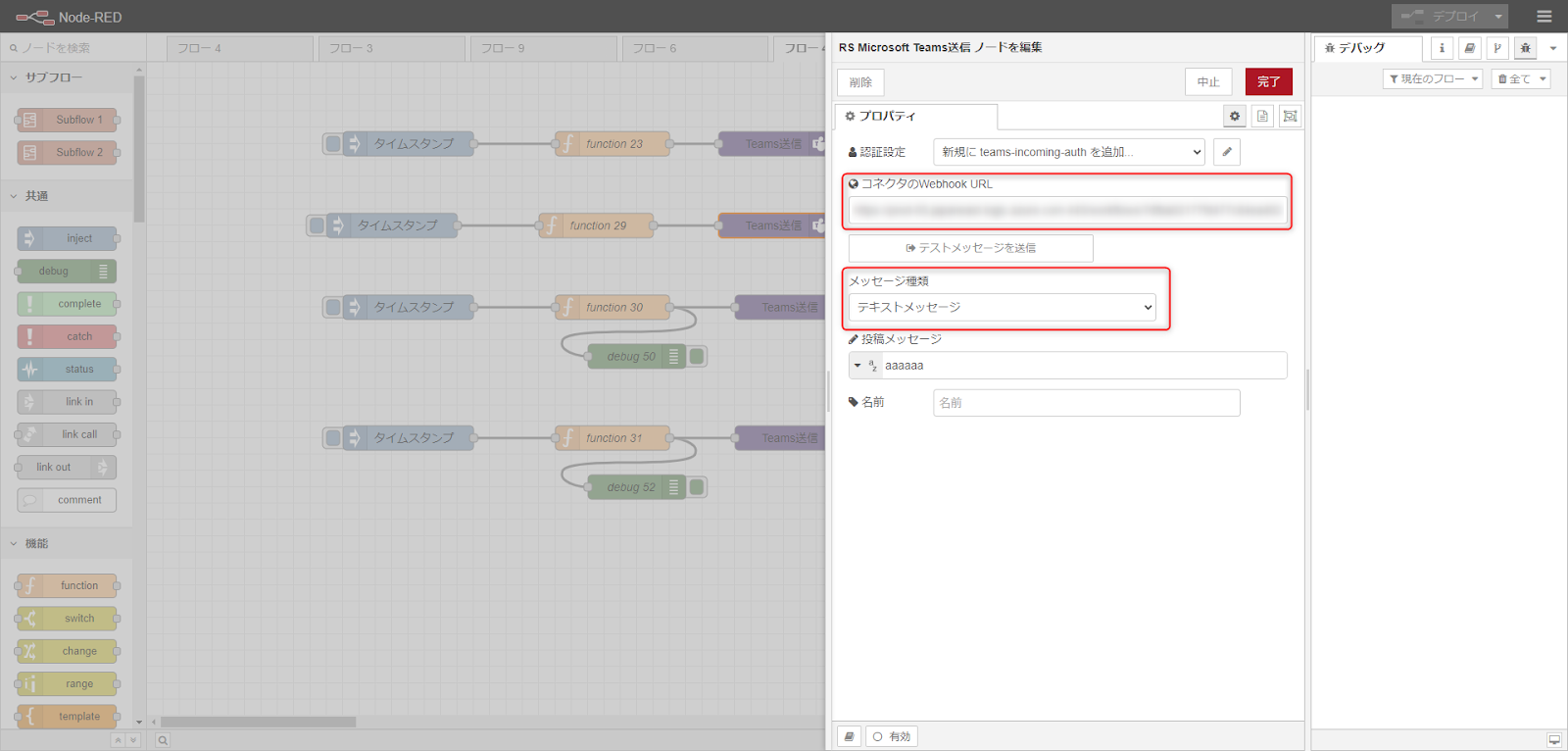The image size is (1568, 751).
Task: Click the 名前 name input field
Action: pyautogui.click(x=1087, y=403)
